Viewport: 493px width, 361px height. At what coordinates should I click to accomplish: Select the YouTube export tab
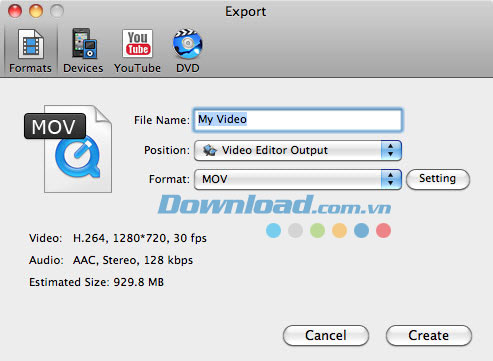[x=137, y=51]
